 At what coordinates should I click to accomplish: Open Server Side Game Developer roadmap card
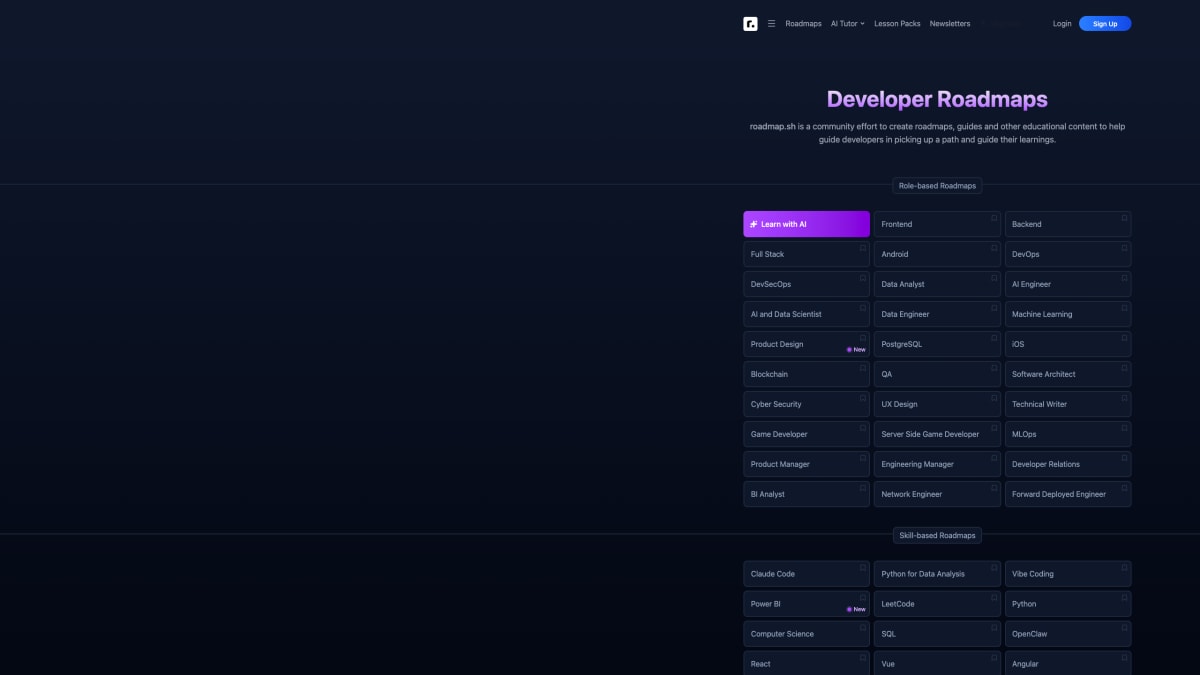point(937,434)
